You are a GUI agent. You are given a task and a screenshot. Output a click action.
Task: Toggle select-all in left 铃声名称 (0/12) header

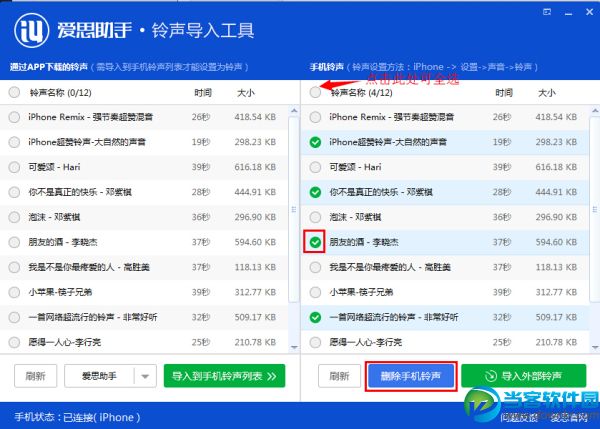pos(14,92)
